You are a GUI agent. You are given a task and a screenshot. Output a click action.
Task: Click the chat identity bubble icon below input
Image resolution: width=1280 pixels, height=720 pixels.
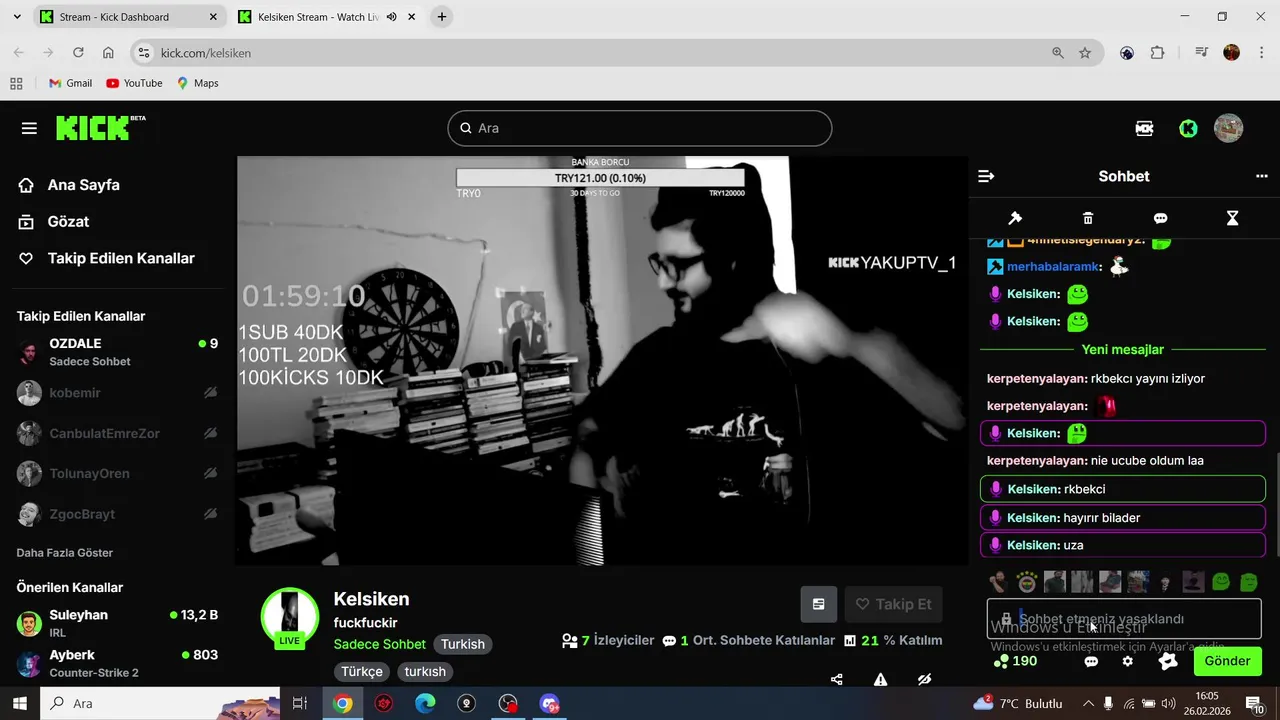(x=1091, y=661)
